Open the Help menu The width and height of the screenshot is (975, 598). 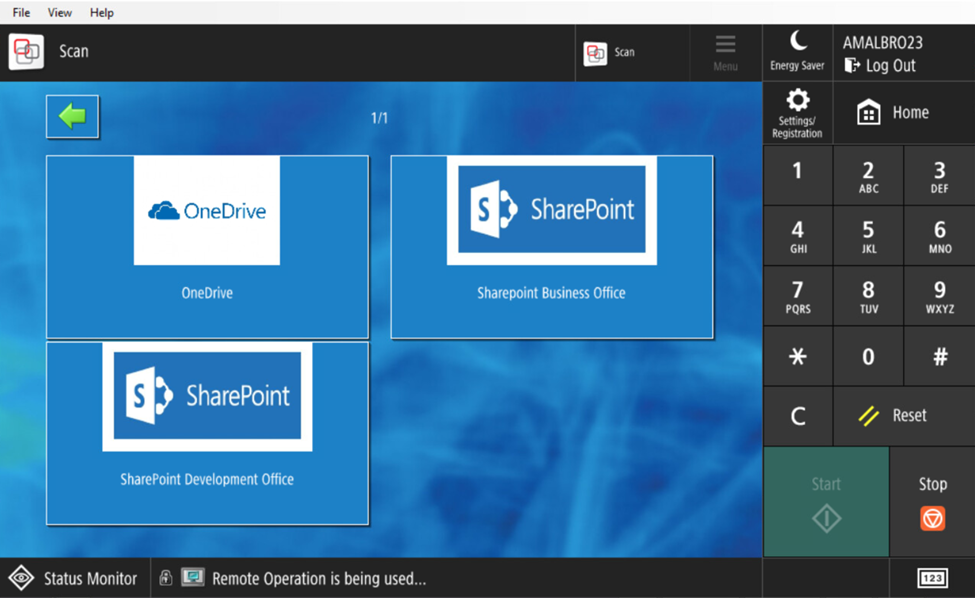click(x=101, y=12)
